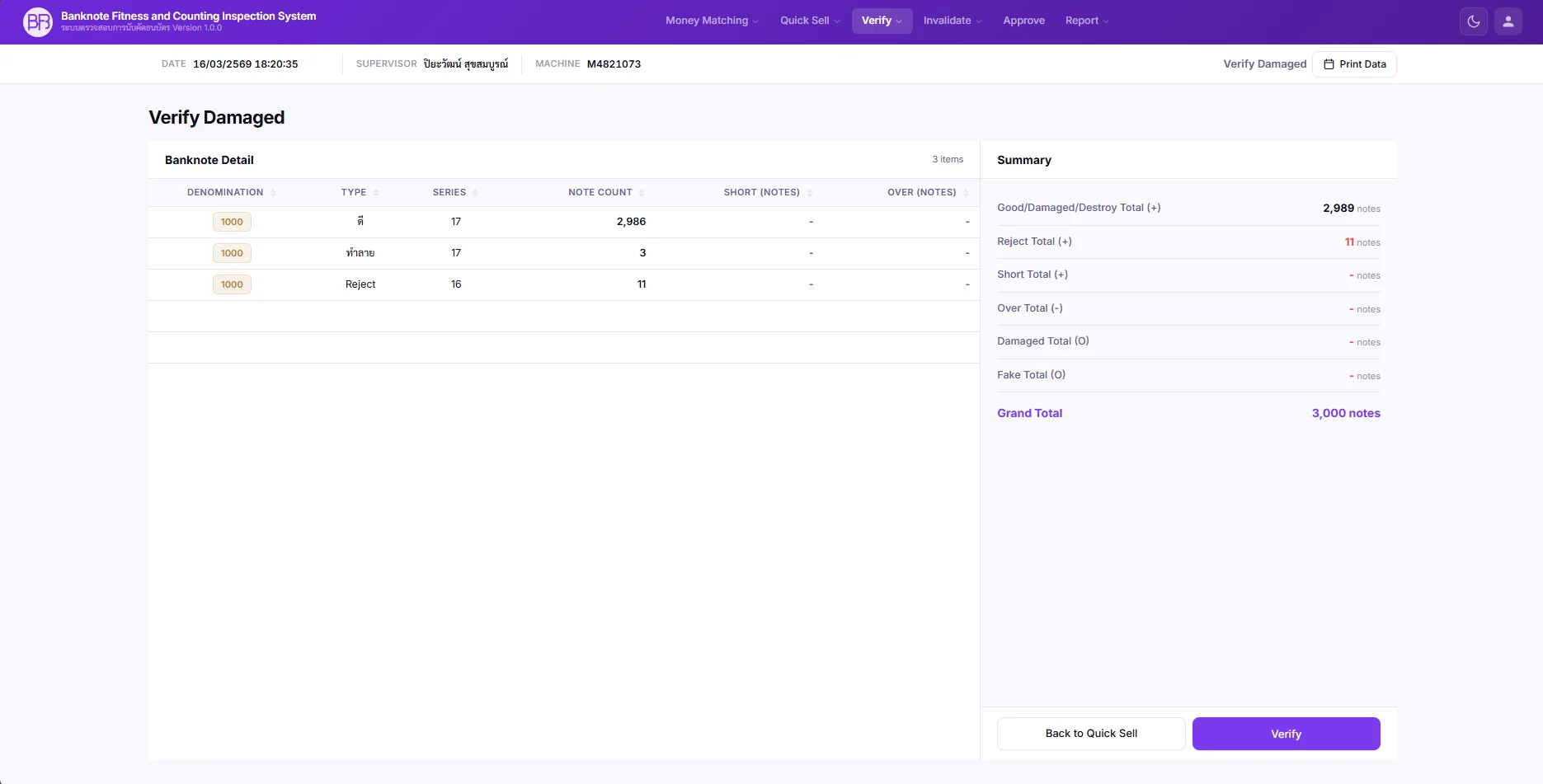Click the sort icon beside Type
This screenshot has width=1543, height=784.
(x=378, y=192)
